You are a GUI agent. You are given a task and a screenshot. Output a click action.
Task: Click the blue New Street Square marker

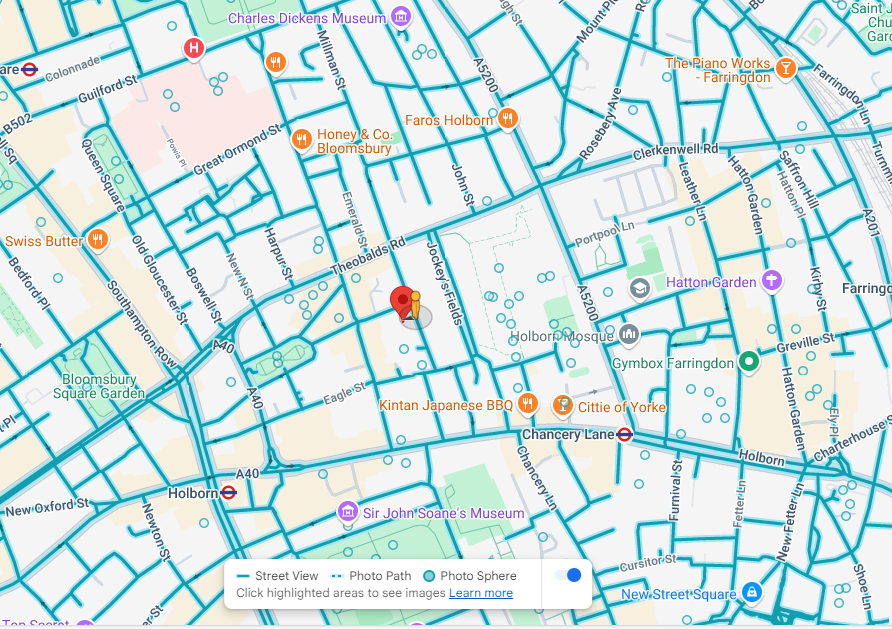point(752,592)
